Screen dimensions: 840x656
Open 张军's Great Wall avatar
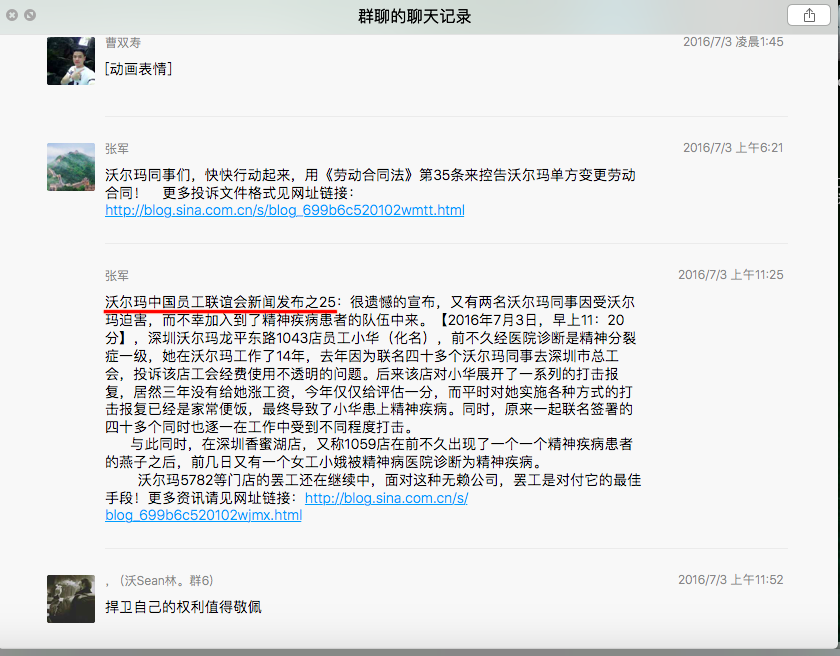[71, 167]
